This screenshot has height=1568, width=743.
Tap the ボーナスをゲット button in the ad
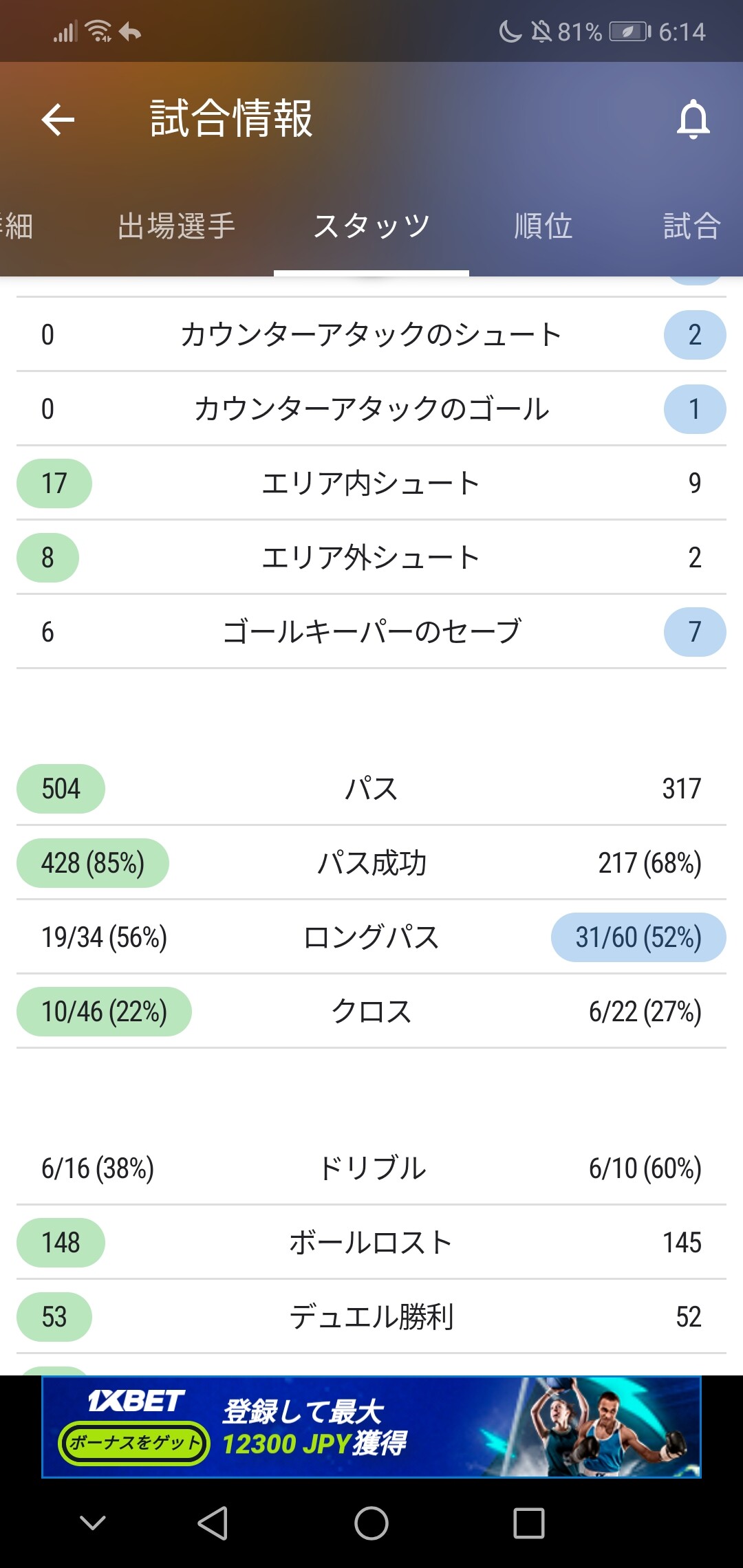[x=135, y=1443]
